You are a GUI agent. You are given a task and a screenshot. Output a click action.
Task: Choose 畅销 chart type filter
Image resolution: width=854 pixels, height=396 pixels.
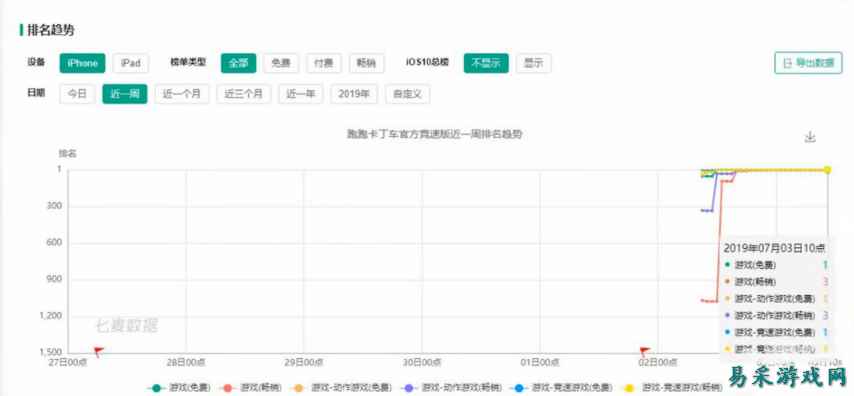367,63
